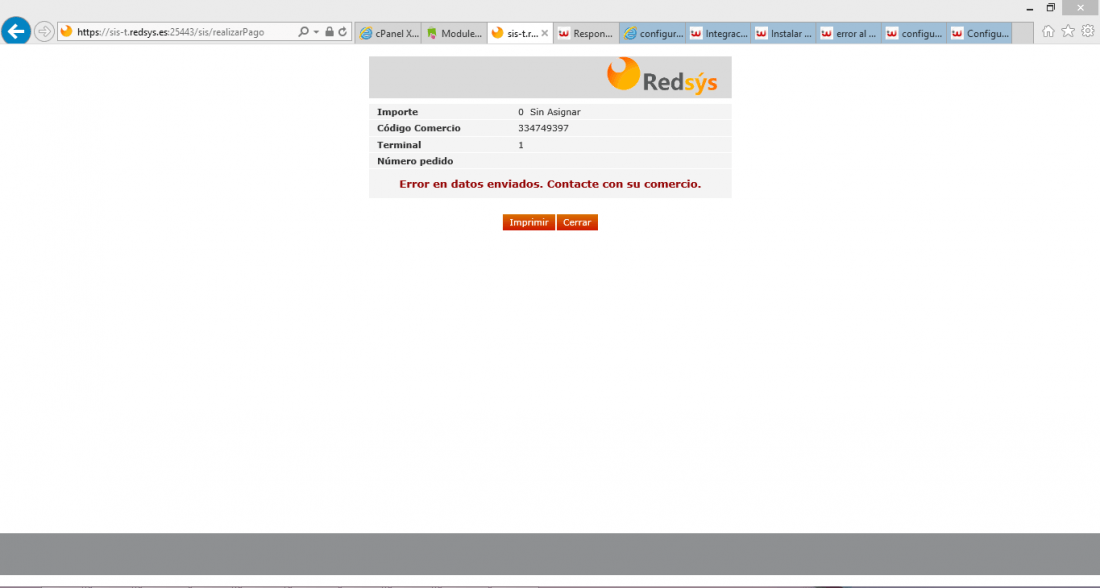
Task: Open the address bar dropdown arrow
Action: point(316,32)
